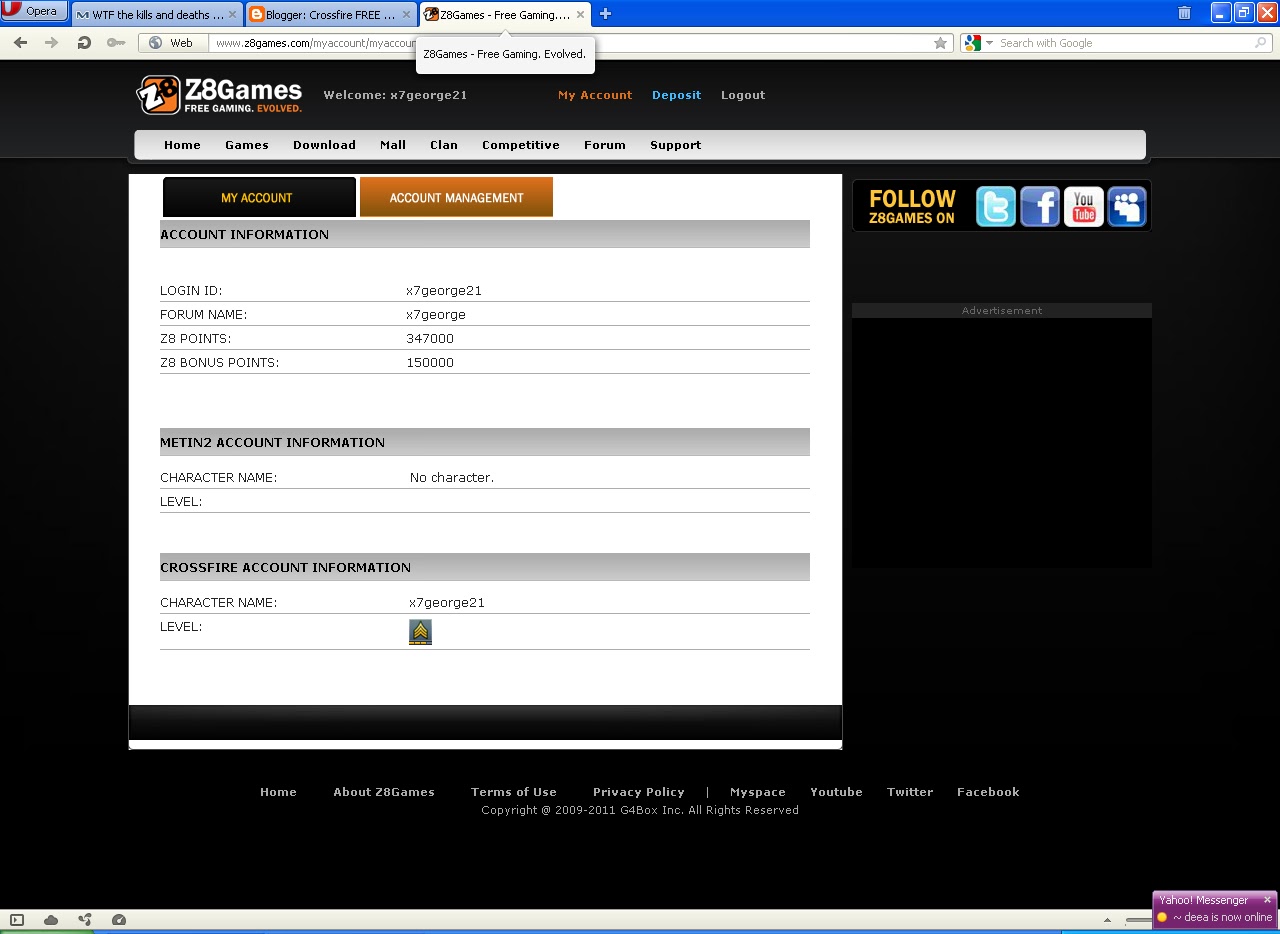
Task: Open the Facebook footer link
Action: point(988,792)
